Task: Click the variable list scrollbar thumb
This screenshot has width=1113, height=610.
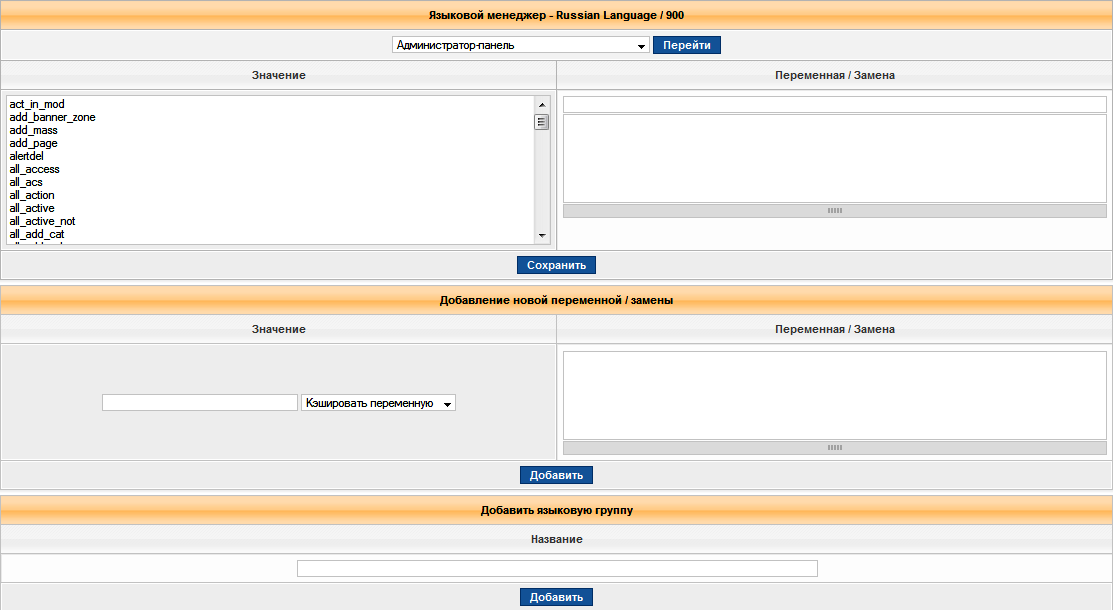Action: coord(542,122)
